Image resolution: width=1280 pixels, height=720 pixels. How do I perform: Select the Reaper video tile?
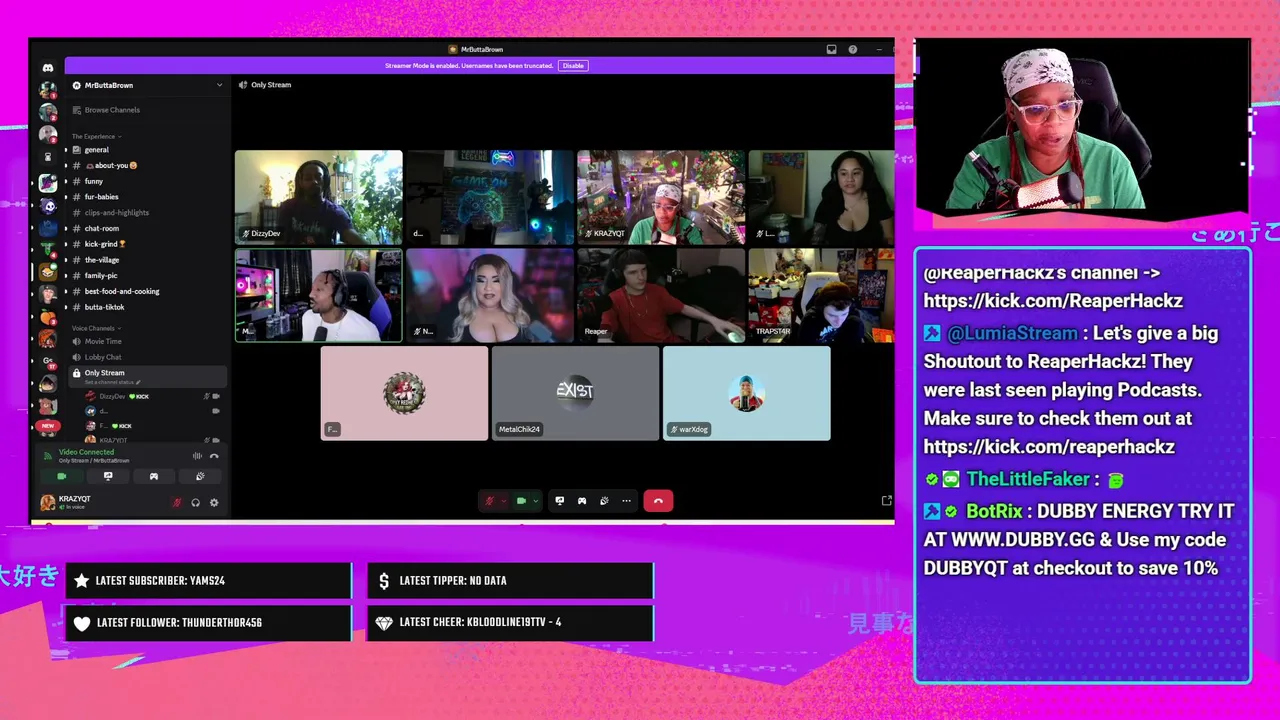pos(661,295)
